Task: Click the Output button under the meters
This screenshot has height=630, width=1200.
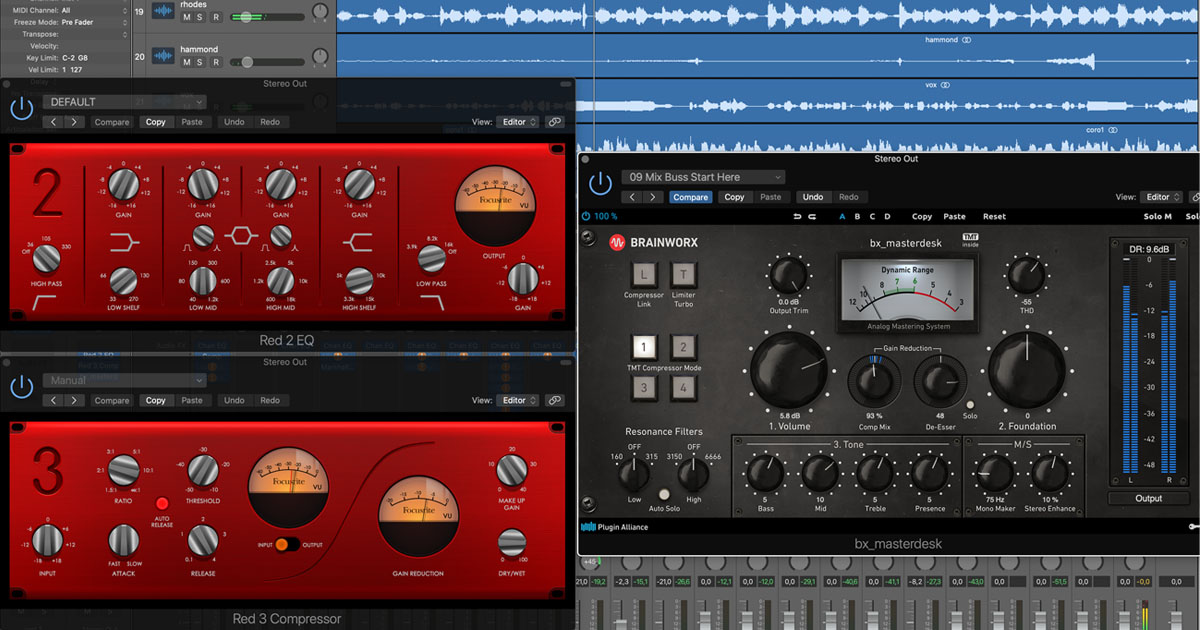Action: [x=1148, y=498]
